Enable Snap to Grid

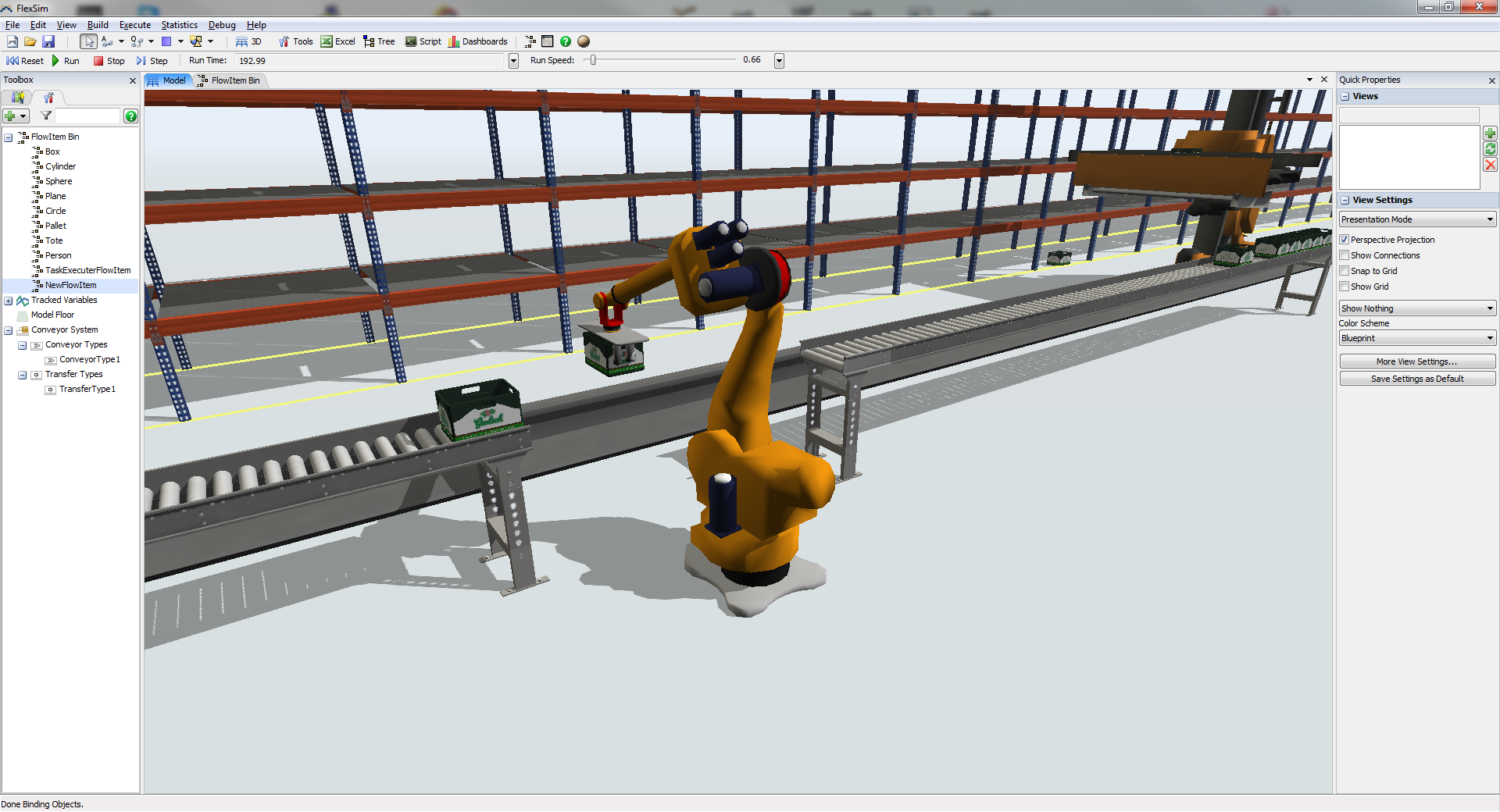point(1345,271)
